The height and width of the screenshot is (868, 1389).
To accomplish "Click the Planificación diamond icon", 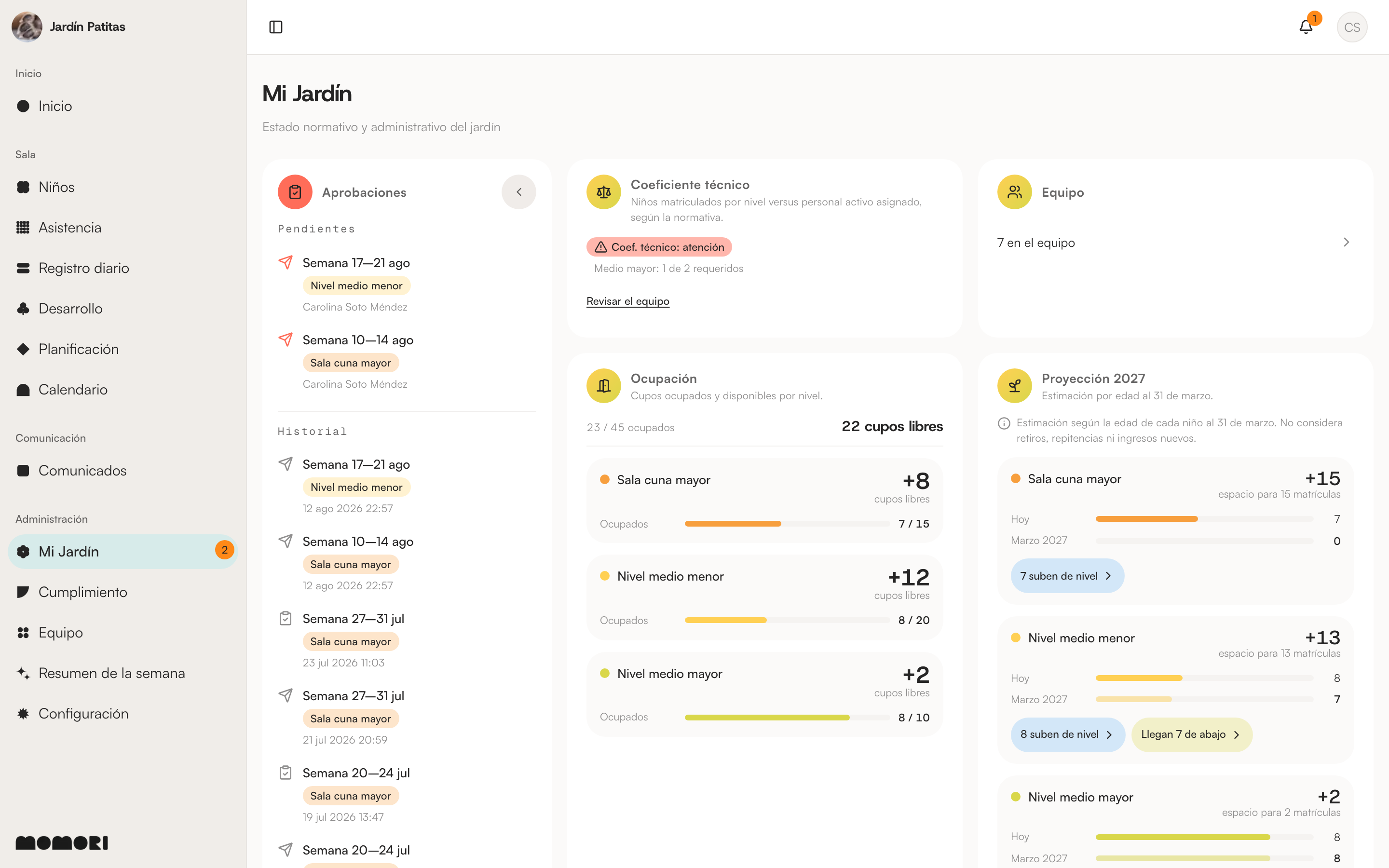I will pos(23,349).
